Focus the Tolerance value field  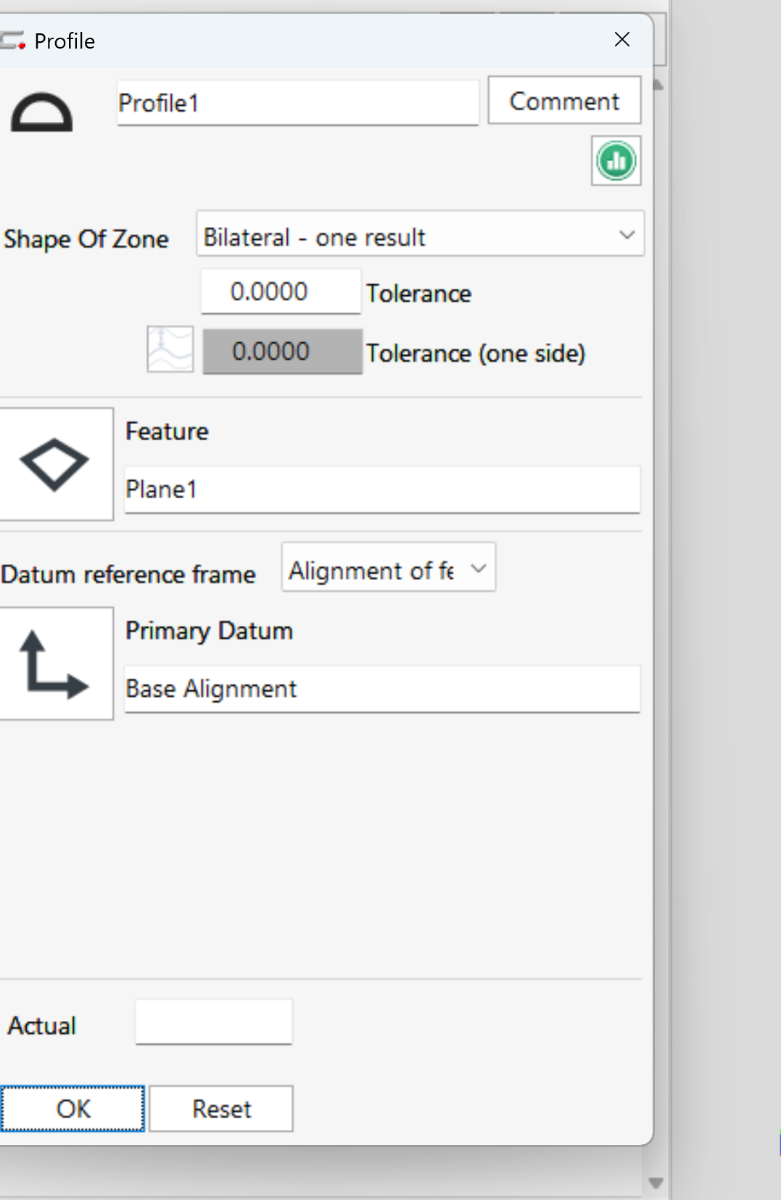280,292
